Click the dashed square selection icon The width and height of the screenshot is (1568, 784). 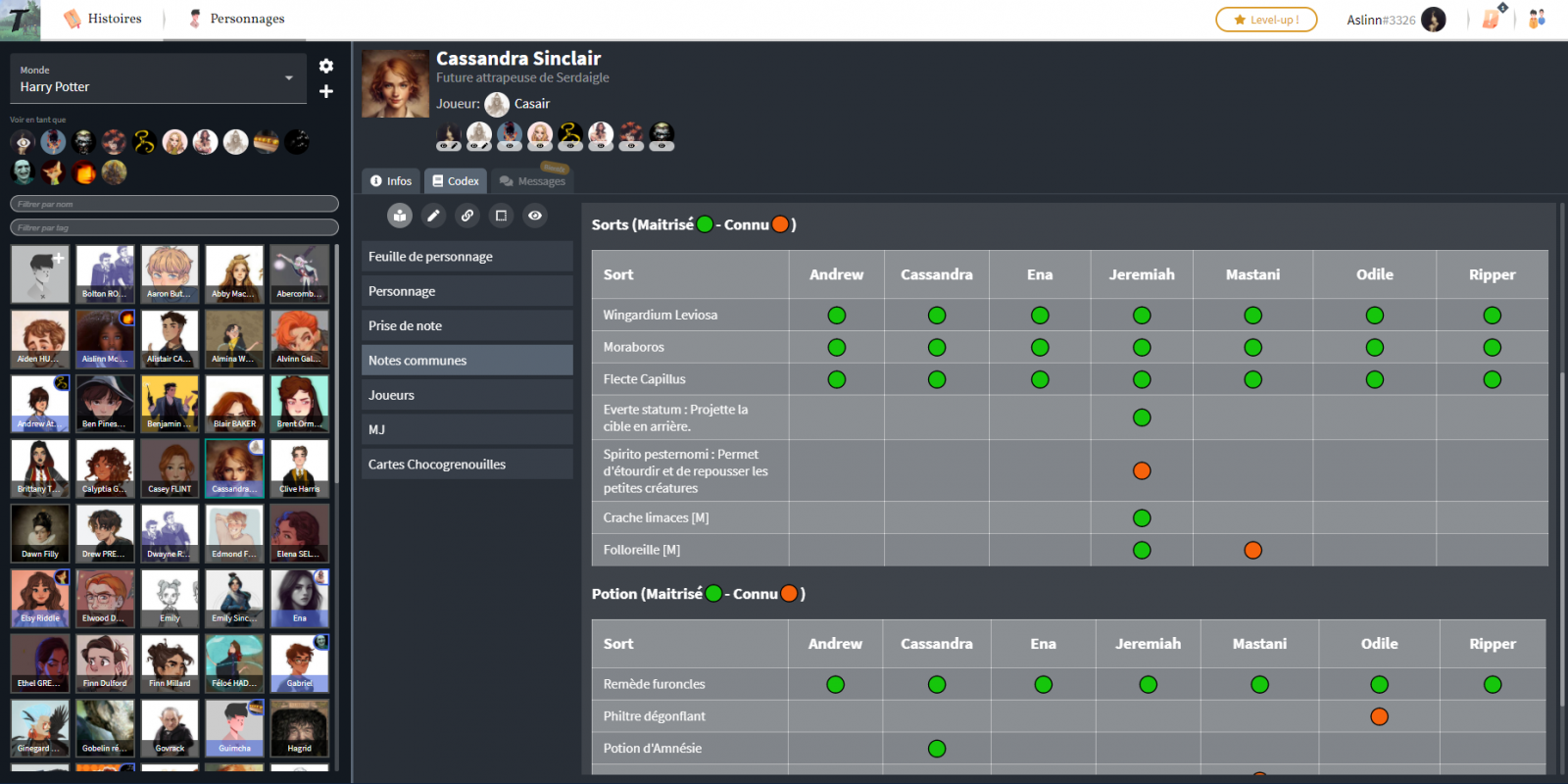pos(501,216)
